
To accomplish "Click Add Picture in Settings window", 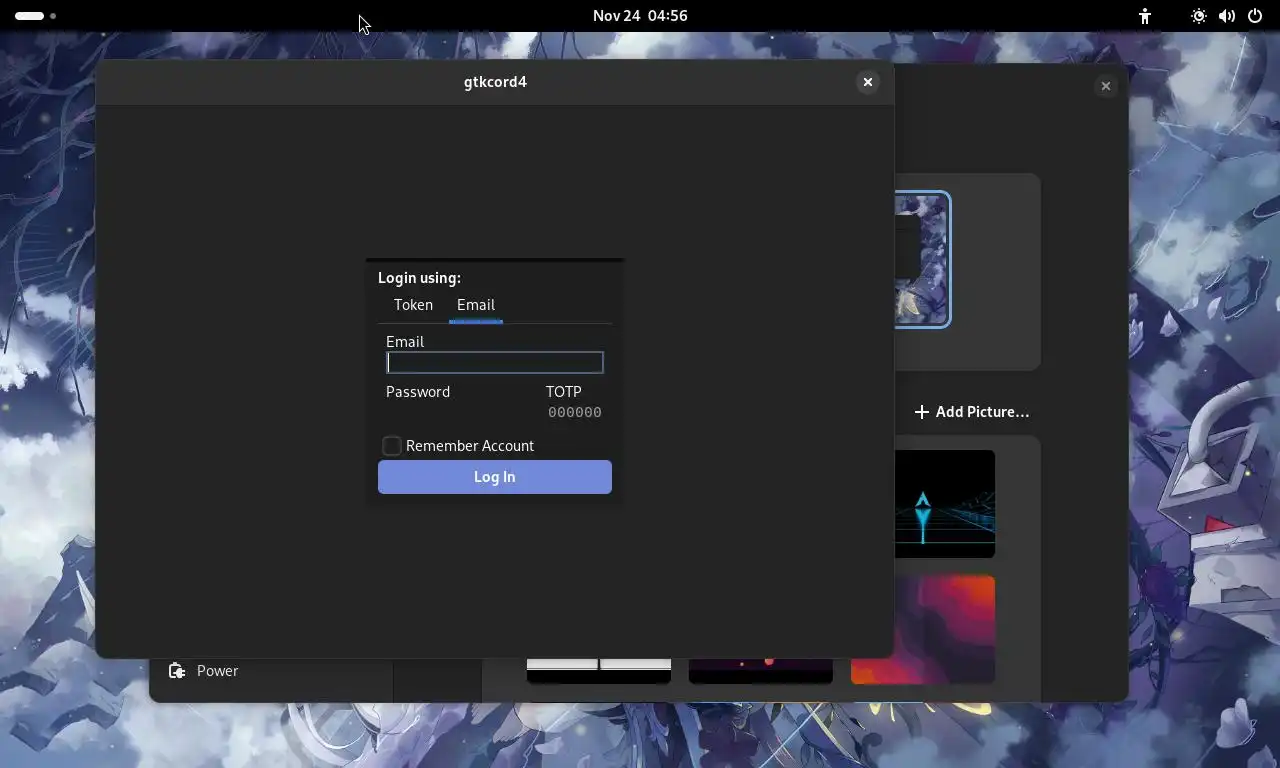I will pyautogui.click(x=972, y=412).
